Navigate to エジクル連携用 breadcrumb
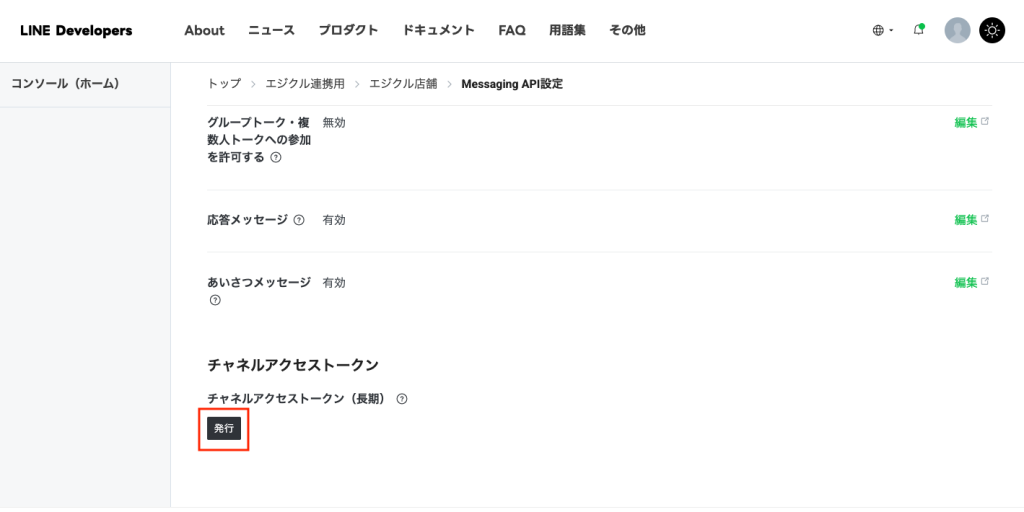This screenshot has height=512, width=1024. click(x=305, y=84)
